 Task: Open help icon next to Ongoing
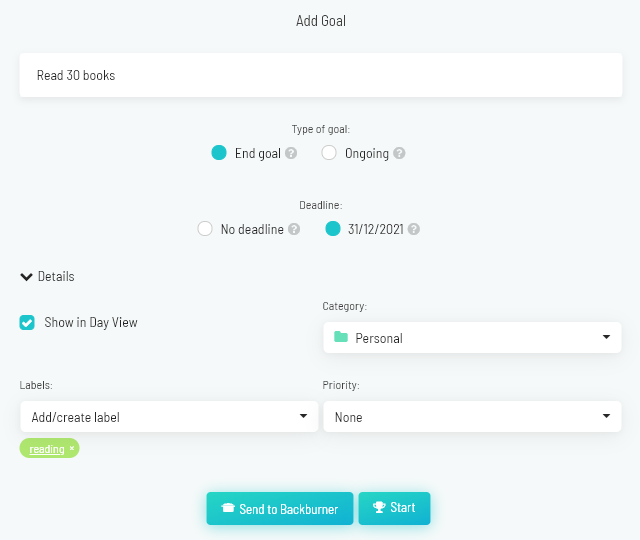[399, 153]
